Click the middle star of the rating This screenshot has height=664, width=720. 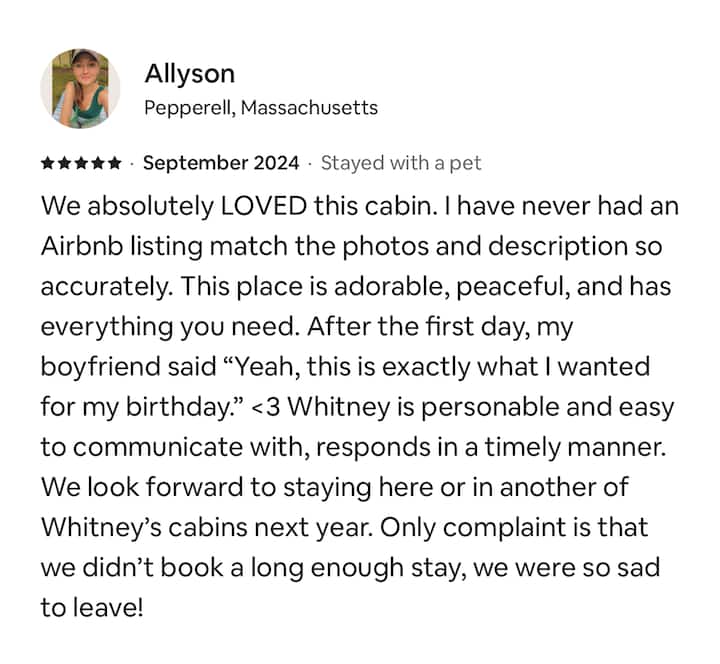[x=81, y=163]
